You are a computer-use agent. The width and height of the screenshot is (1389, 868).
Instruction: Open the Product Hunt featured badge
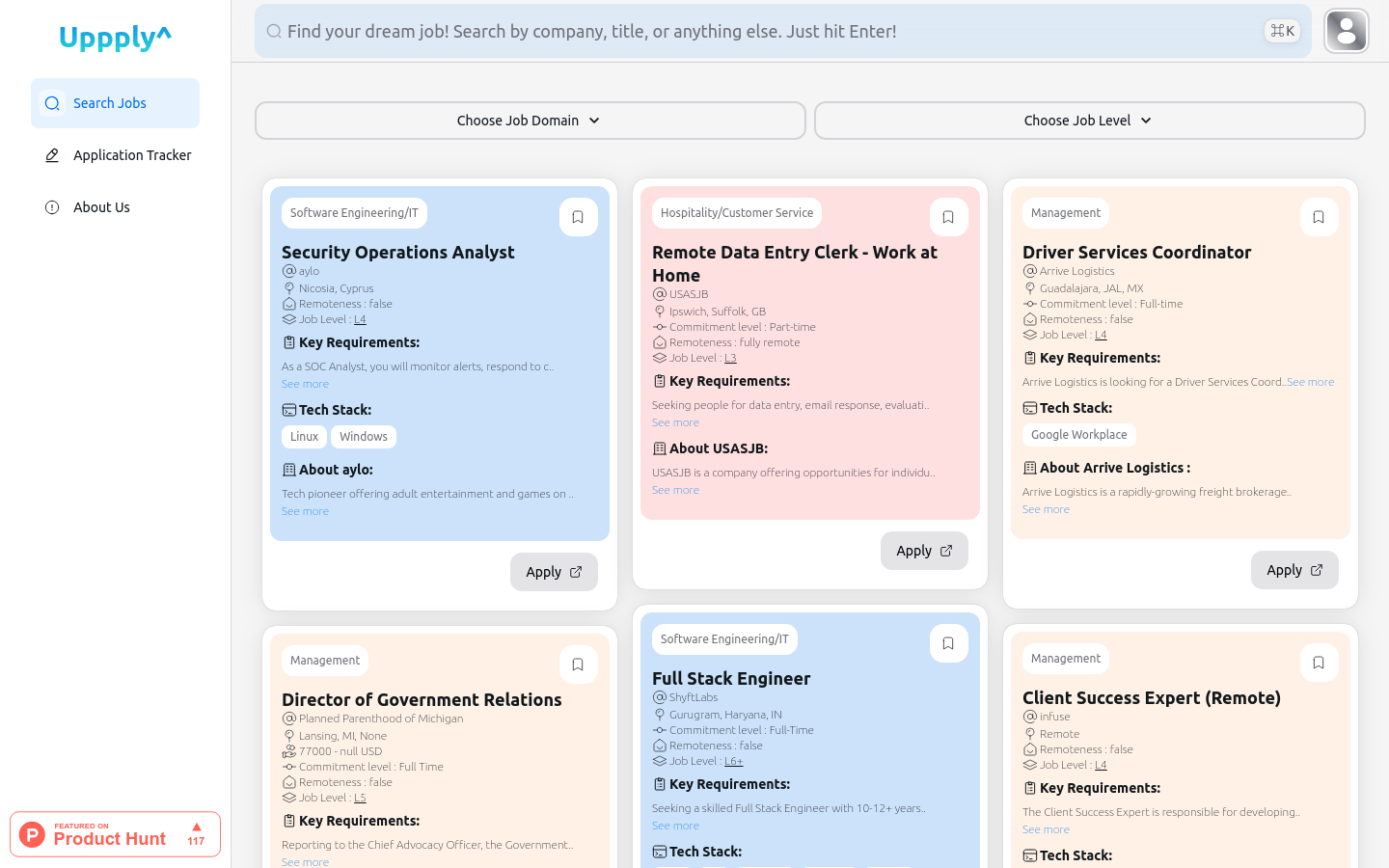coord(115,834)
